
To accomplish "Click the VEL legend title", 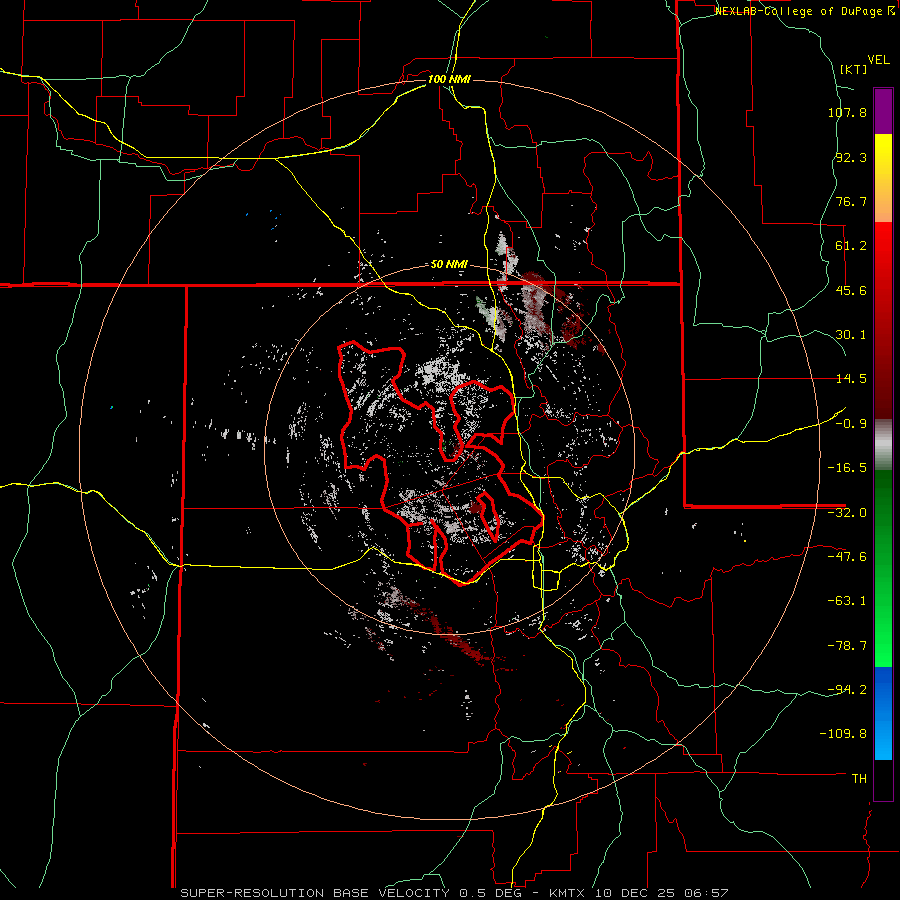I will point(878,60).
